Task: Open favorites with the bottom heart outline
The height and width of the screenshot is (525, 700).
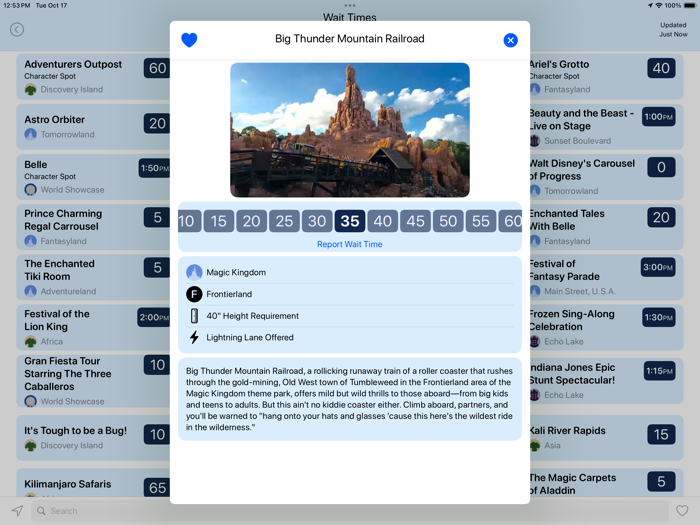Action: (x=682, y=511)
